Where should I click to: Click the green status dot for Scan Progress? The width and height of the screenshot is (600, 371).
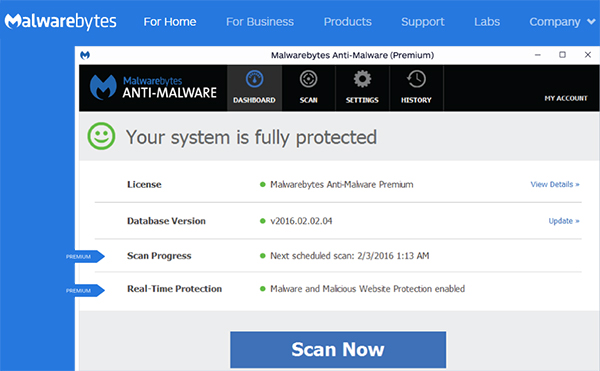tap(262, 255)
